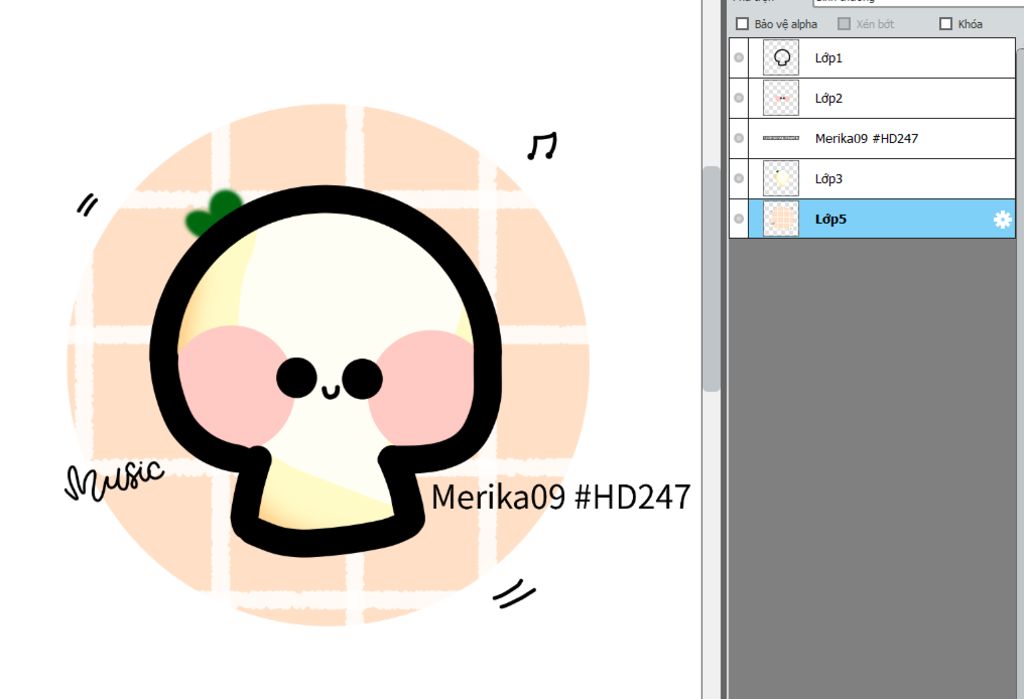Select layer named Lớp3
Viewport: 1024px width, 699px height.
coord(828,179)
